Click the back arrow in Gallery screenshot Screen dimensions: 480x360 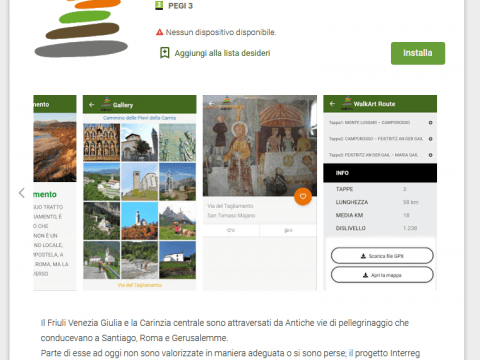click(92, 105)
